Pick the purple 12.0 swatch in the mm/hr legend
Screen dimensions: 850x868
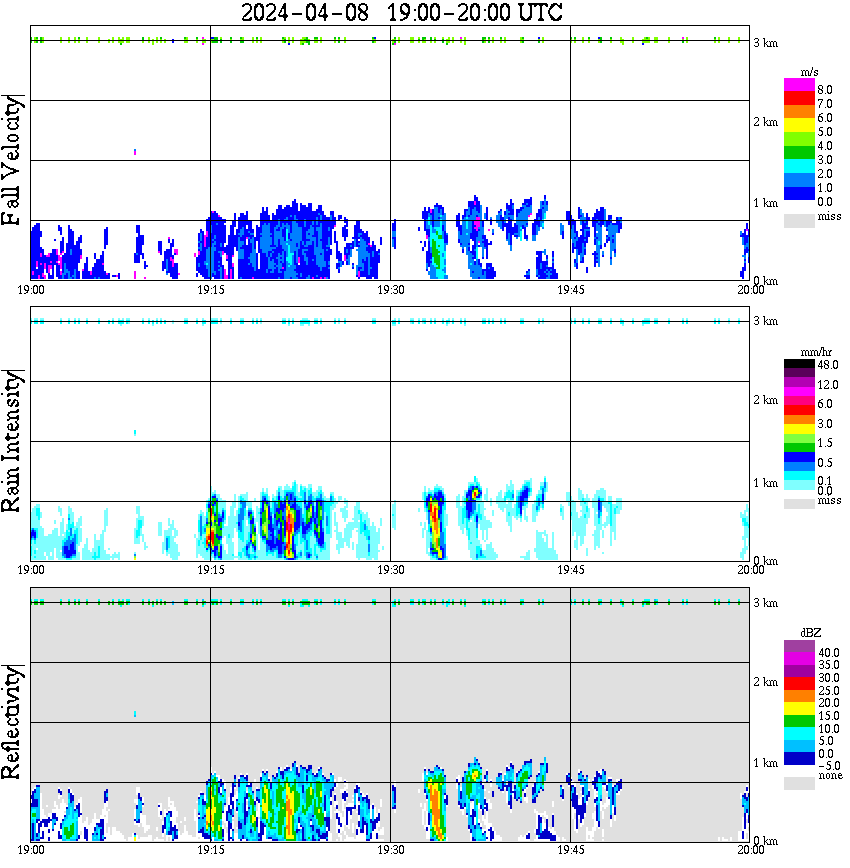pyautogui.click(x=799, y=382)
